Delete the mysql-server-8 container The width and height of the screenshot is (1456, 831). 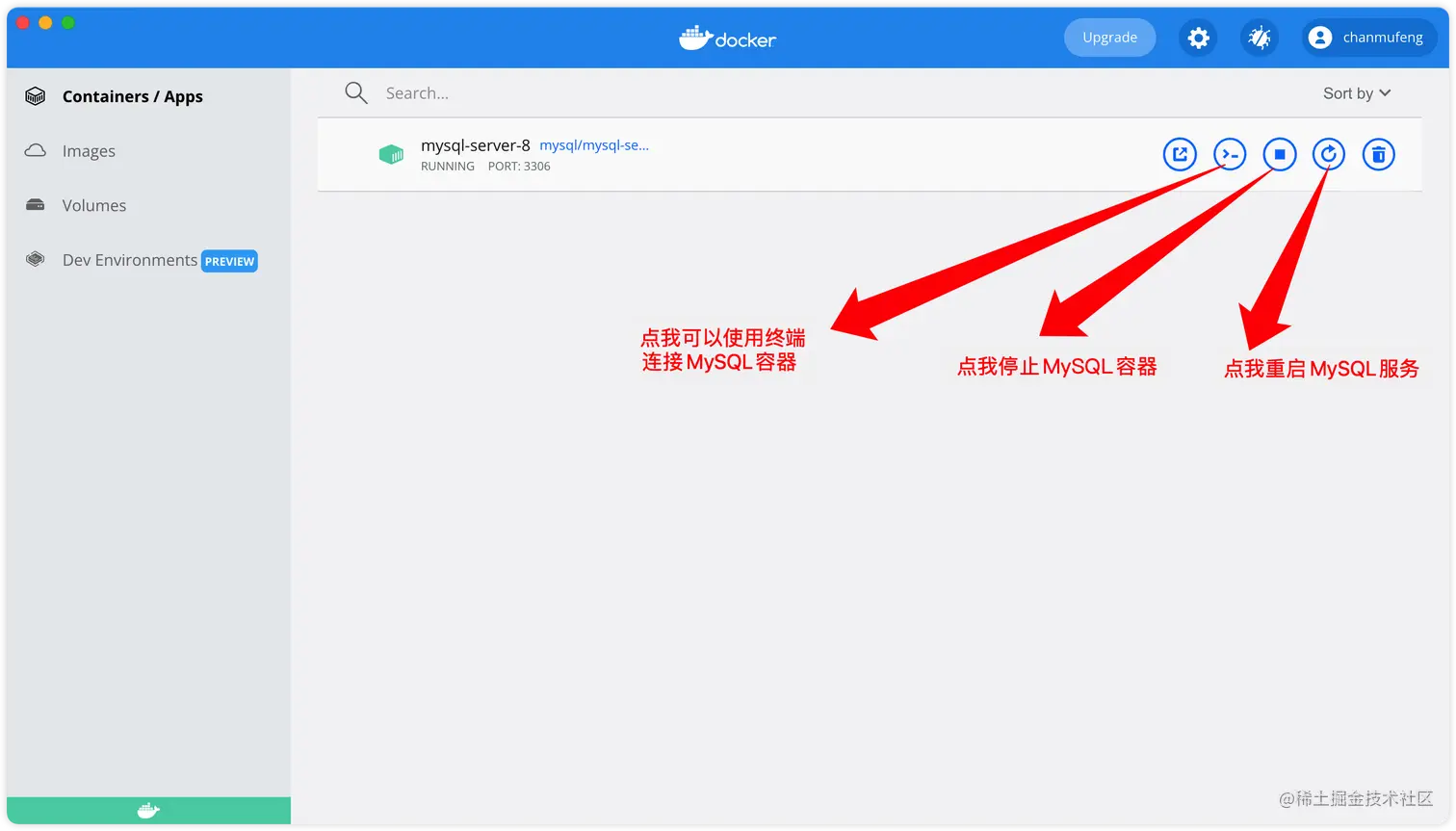1379,154
